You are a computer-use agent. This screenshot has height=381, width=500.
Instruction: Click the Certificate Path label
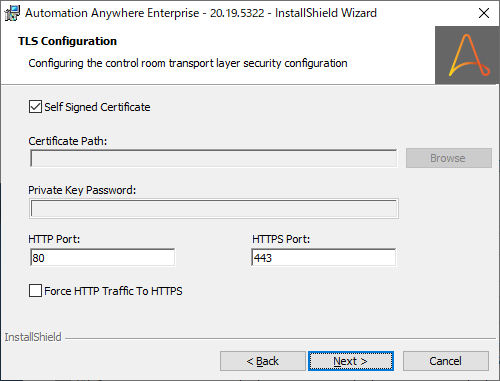68,141
